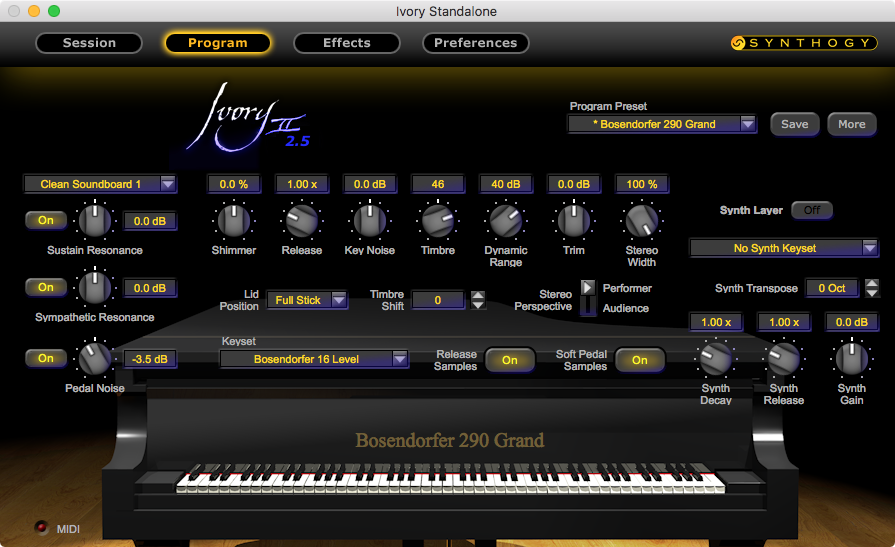895x547 pixels.
Task: Click the Sustain Resonance knob
Action: pyautogui.click(x=95, y=220)
